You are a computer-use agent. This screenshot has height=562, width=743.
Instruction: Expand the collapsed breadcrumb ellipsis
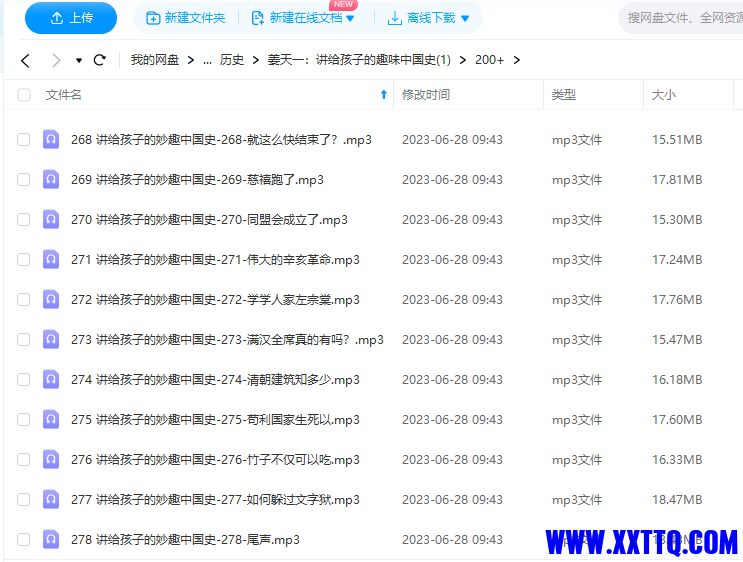[207, 60]
